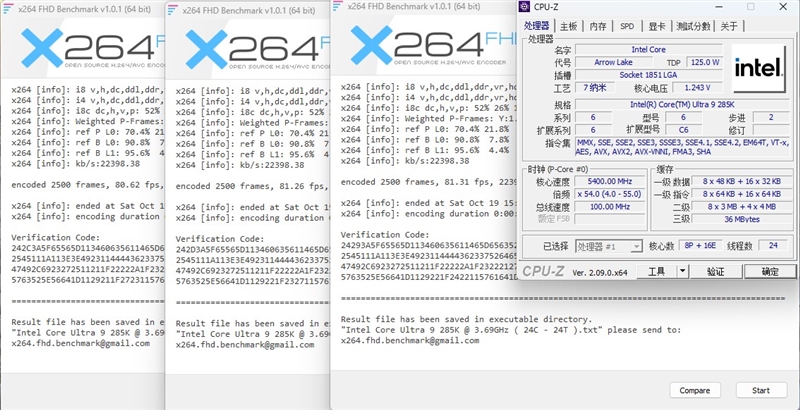This screenshot has height=410, width=800.
Task: Click the '24C - 24T ).txt' file name line
Action: (513, 330)
